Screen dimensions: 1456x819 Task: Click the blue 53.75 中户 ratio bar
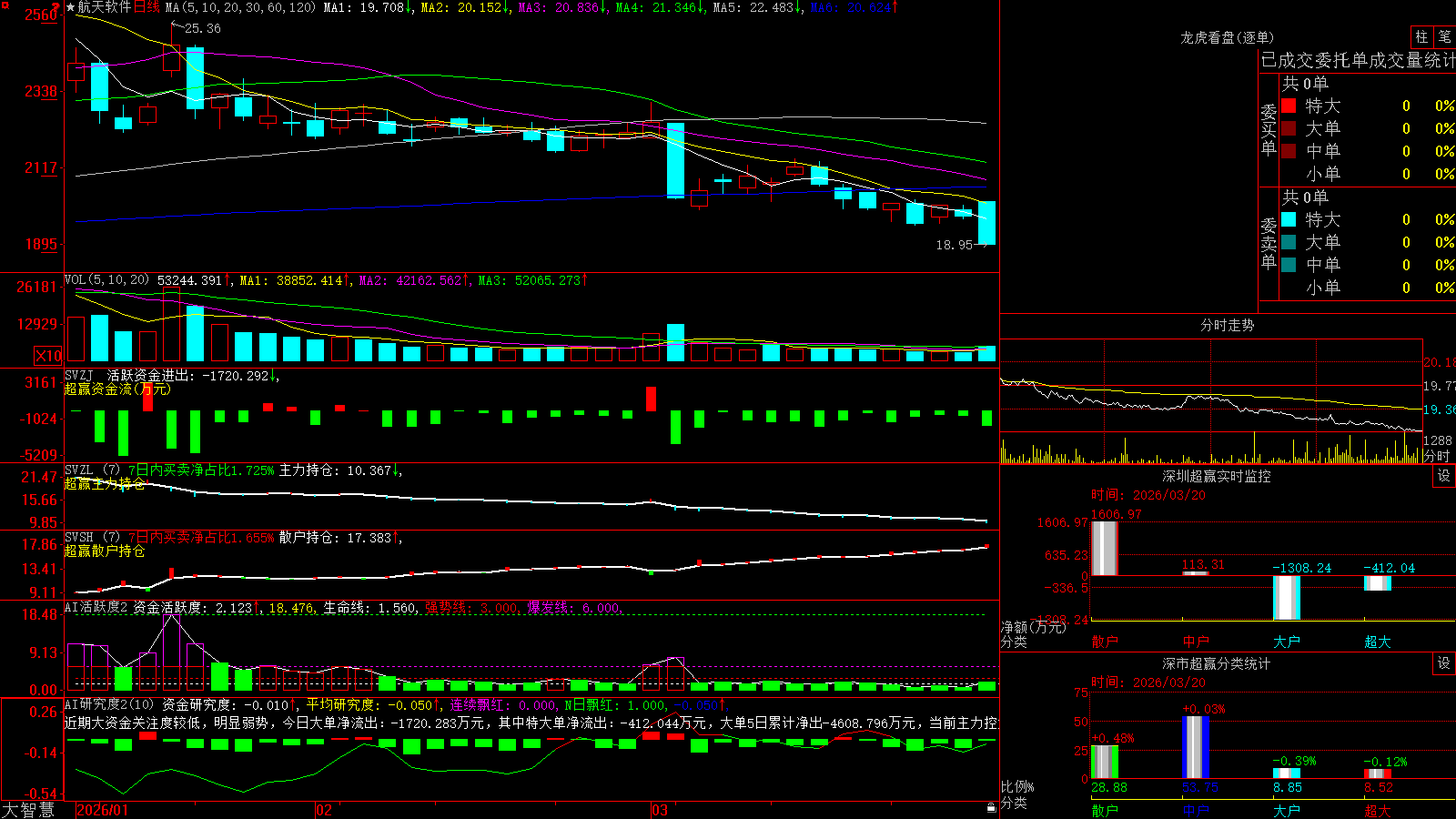point(1196,747)
